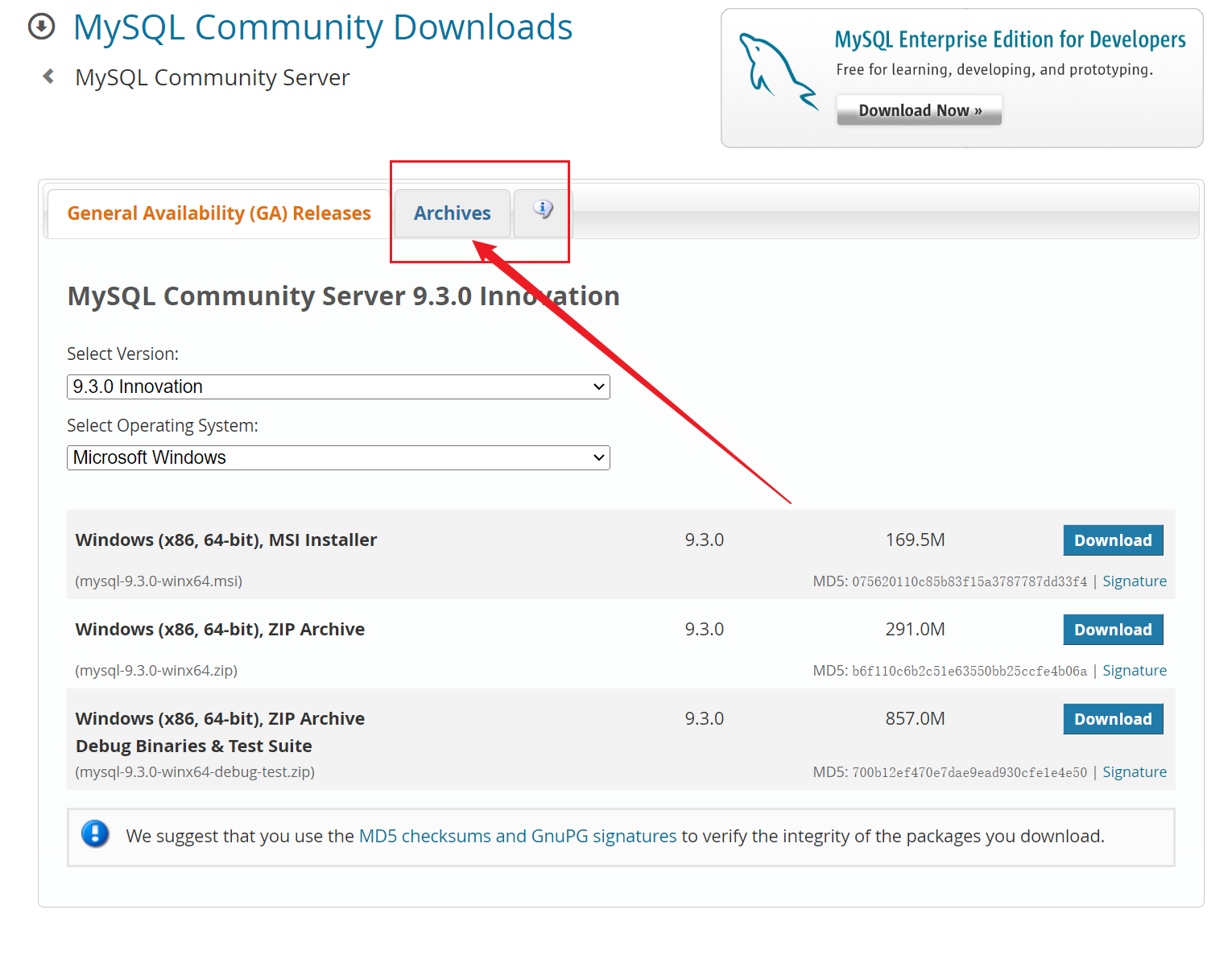Download the 291.0M ZIP Archive
1232x980 pixels.
(x=1113, y=630)
